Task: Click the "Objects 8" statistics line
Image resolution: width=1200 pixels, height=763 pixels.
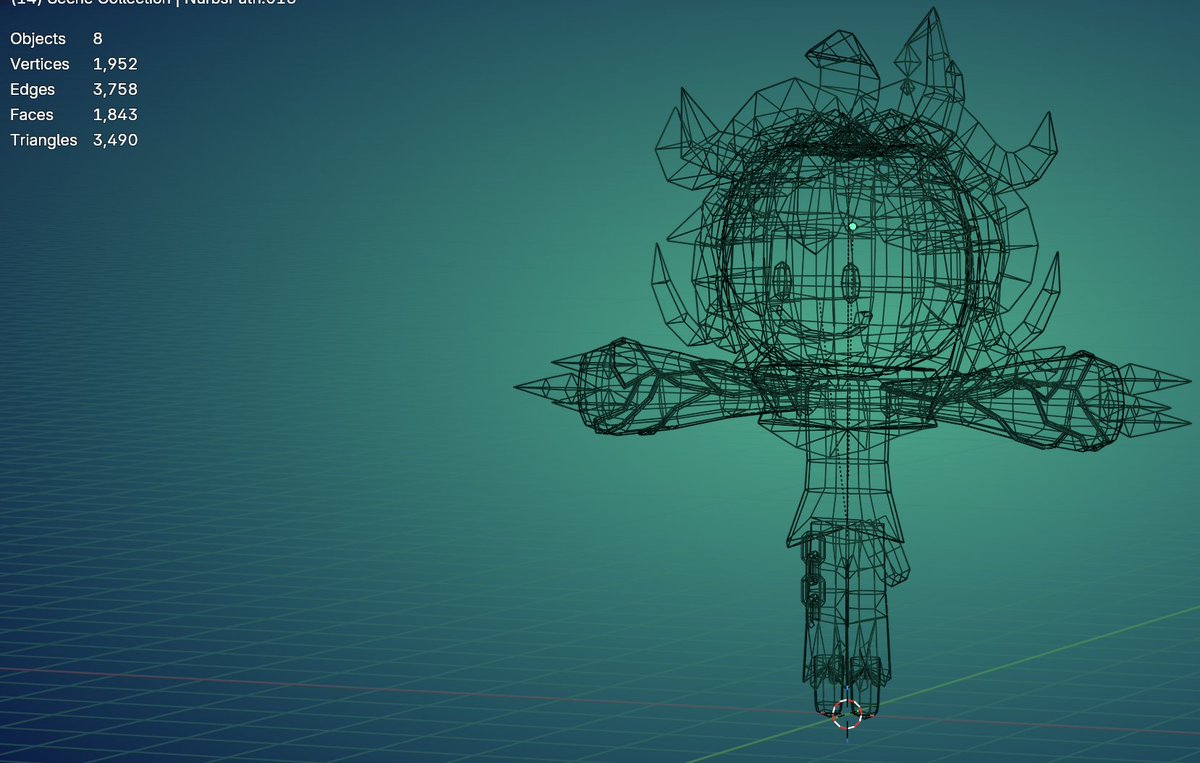Action: (56, 39)
